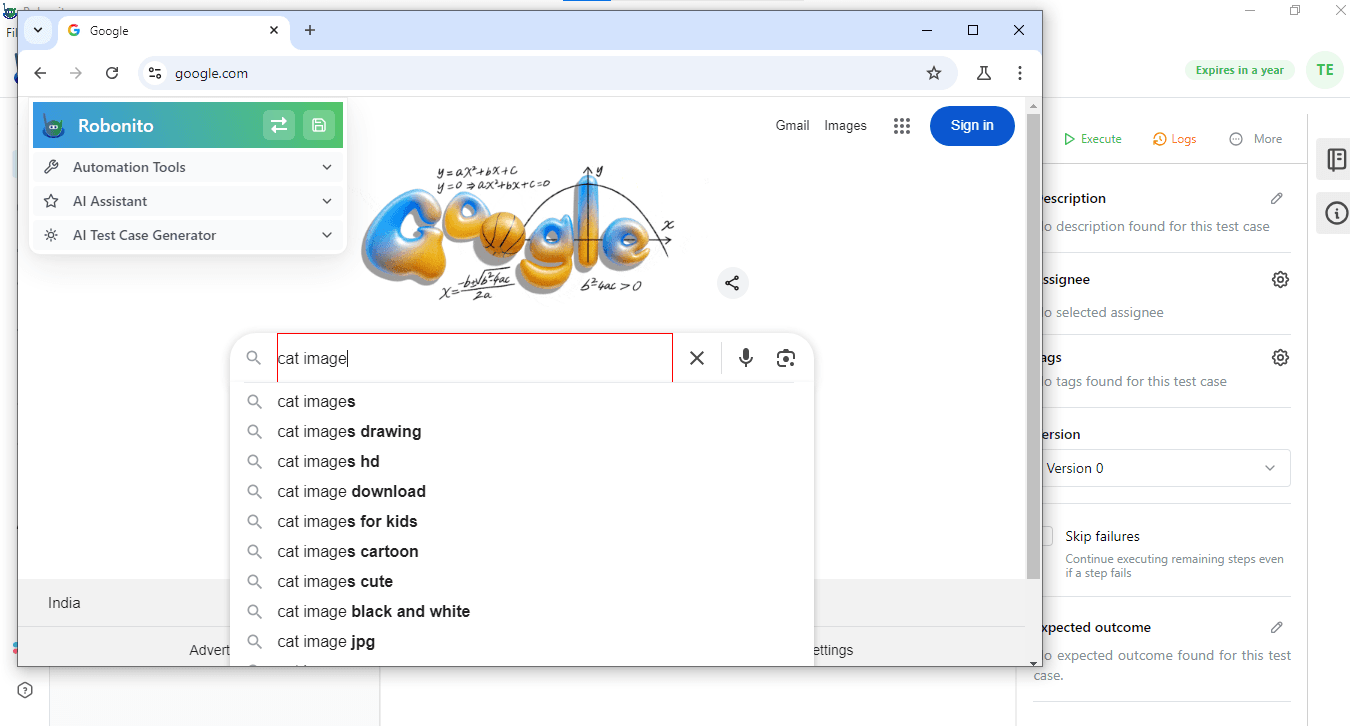Screen dimensions: 1350x726
Task: Click the Robonito save icon
Action: [319, 125]
